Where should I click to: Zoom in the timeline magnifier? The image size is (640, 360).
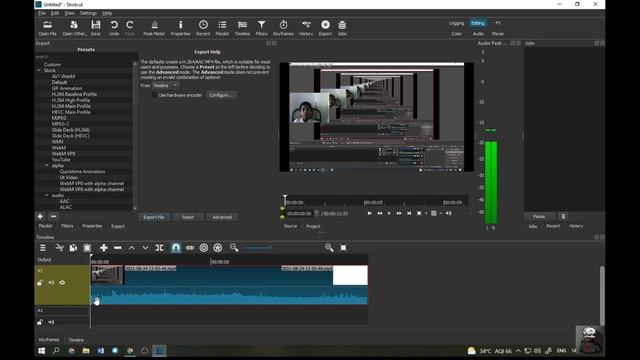click(329, 247)
